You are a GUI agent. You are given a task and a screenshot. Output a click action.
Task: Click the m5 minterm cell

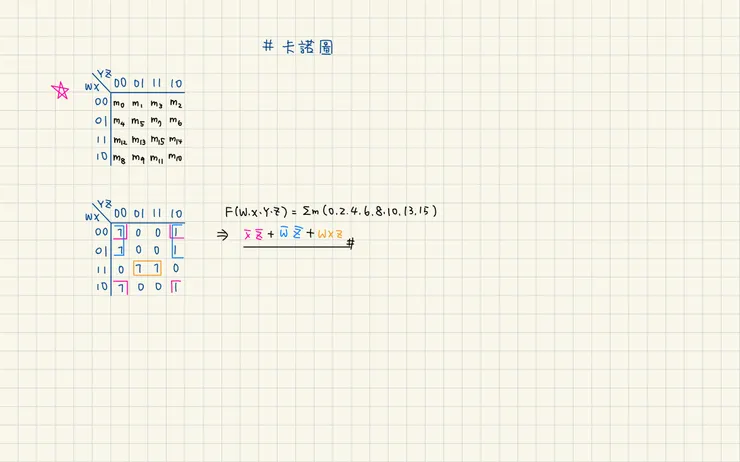pos(138,123)
